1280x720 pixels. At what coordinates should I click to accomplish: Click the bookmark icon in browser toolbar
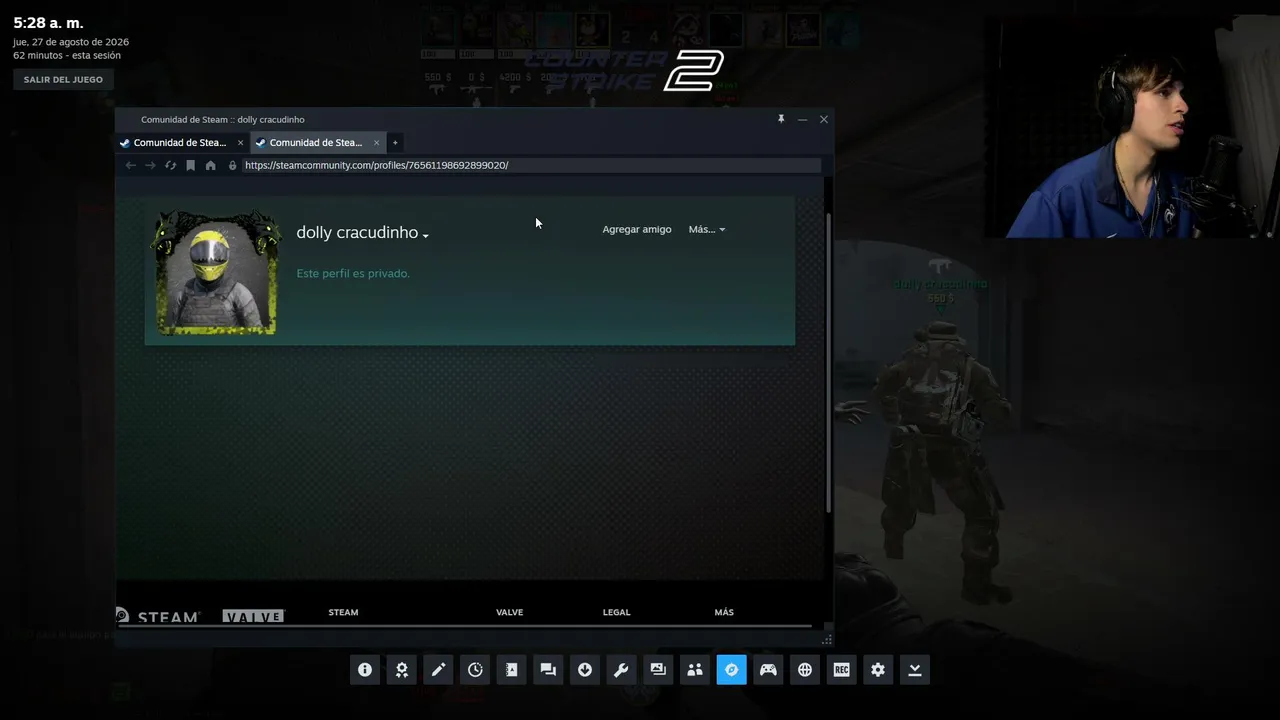coord(190,165)
